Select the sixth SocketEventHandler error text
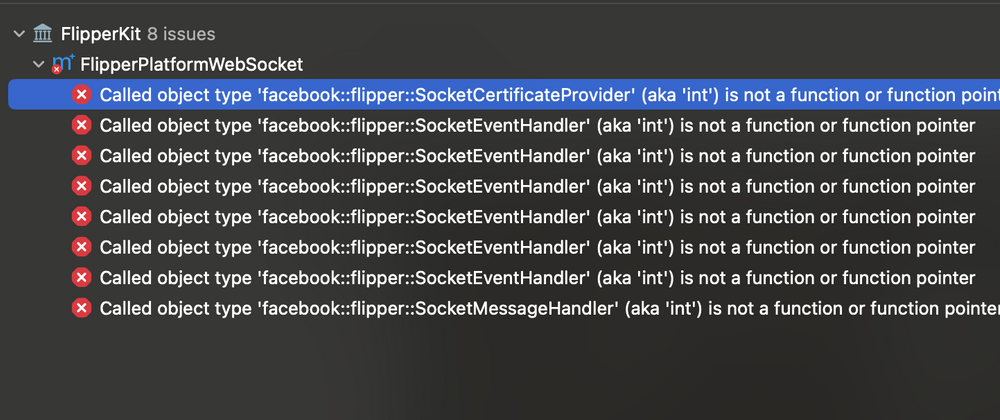This screenshot has width=1000, height=420. pyautogui.click(x=537, y=277)
